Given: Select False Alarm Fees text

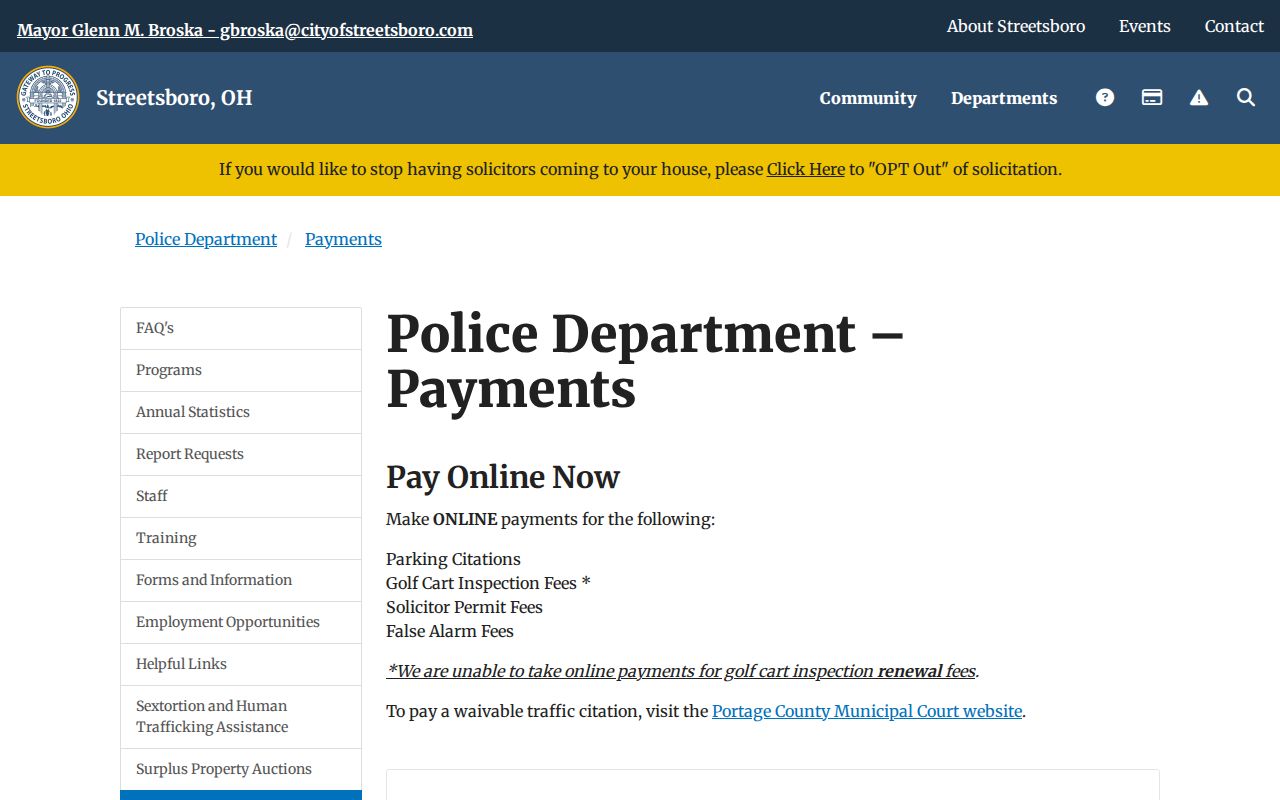Looking at the screenshot, I should point(450,631).
